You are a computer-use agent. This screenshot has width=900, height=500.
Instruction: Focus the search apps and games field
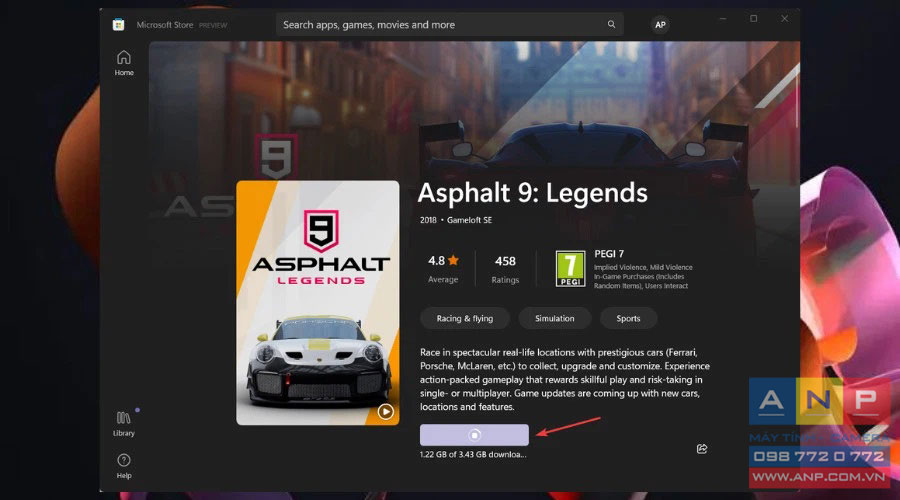pos(449,25)
